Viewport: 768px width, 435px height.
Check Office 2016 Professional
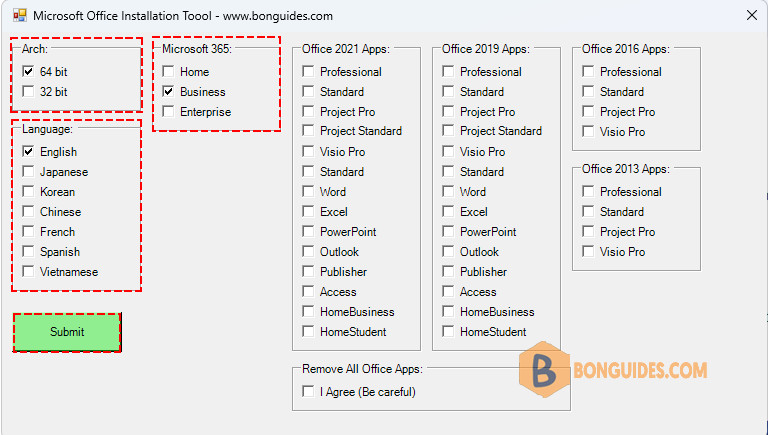[588, 72]
